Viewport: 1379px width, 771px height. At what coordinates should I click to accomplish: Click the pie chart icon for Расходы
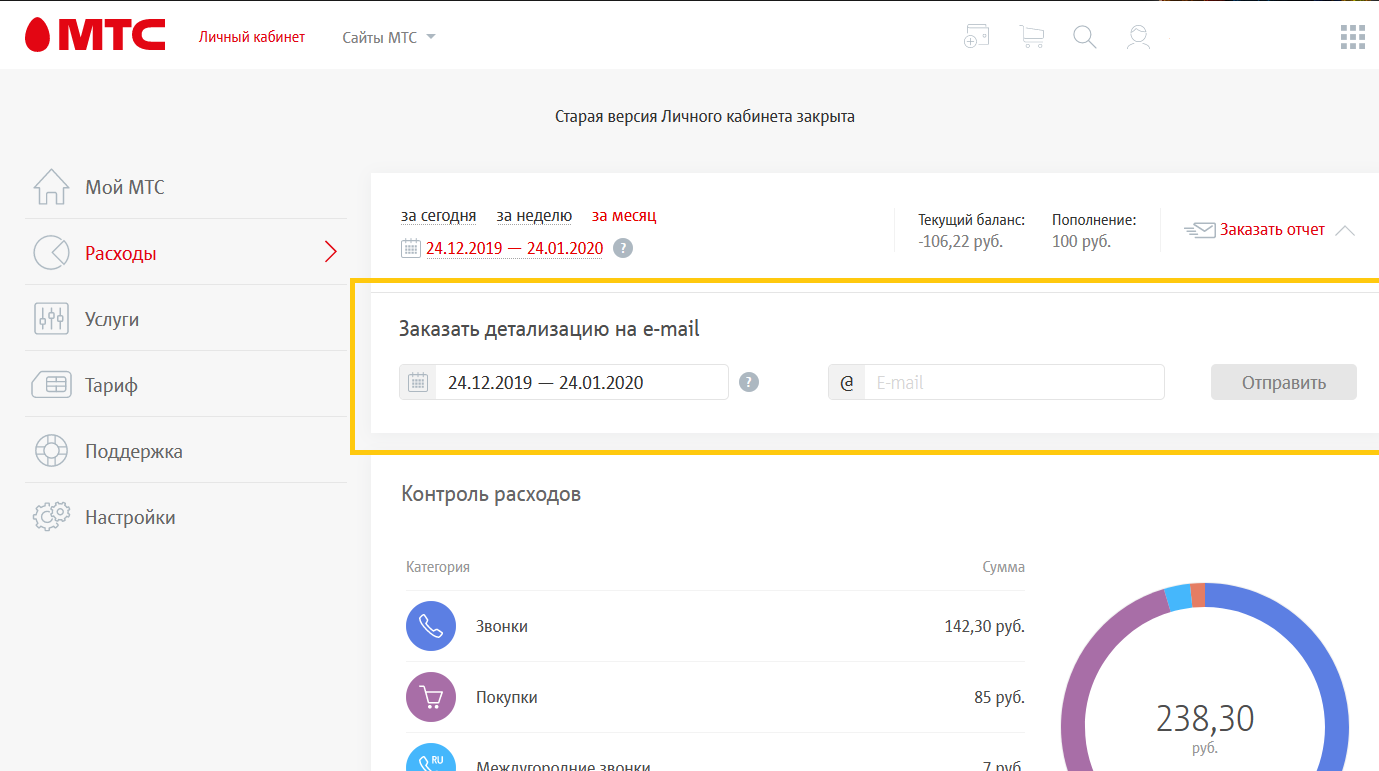[51, 253]
